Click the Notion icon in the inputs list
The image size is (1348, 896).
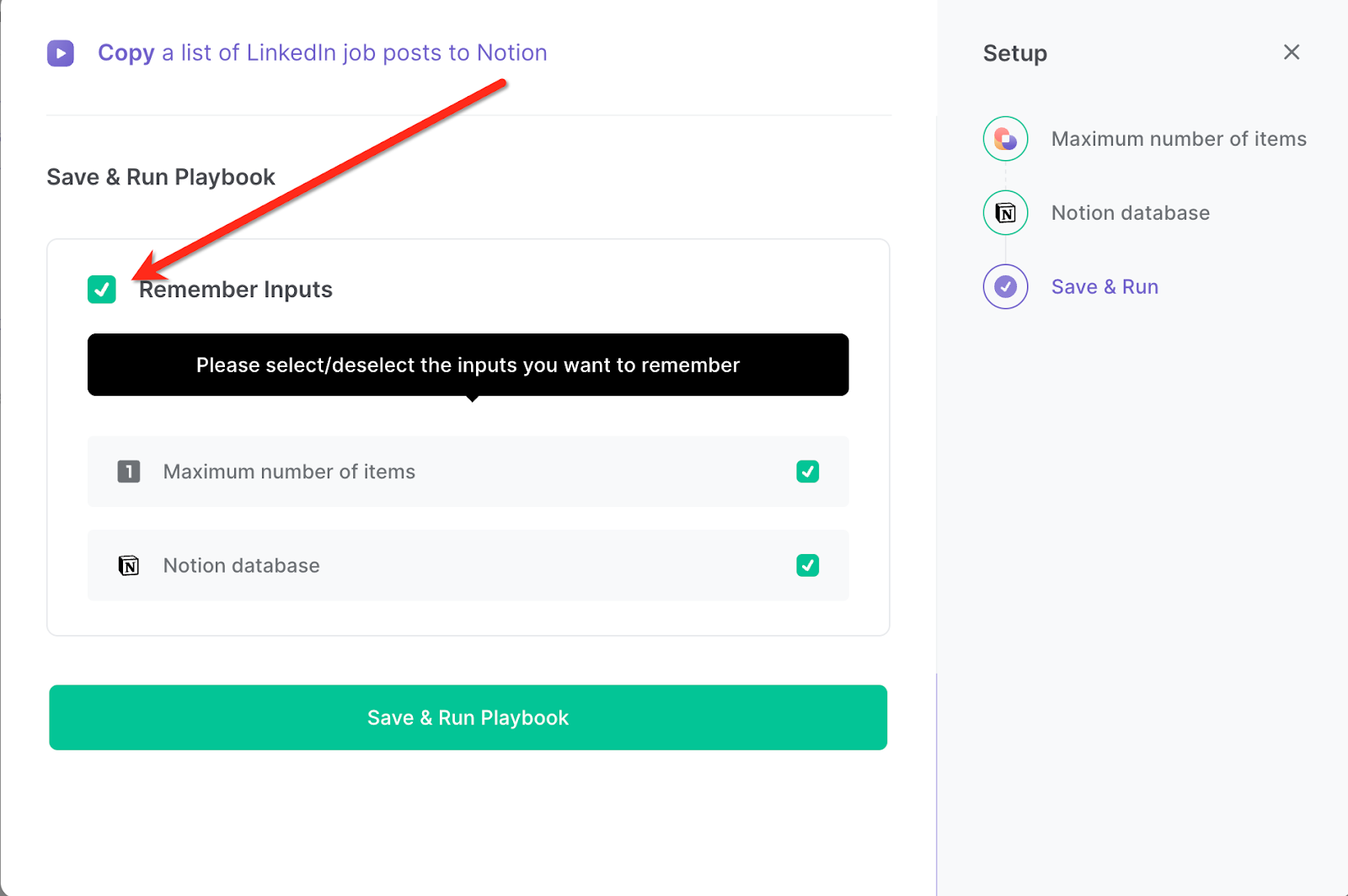click(x=129, y=565)
